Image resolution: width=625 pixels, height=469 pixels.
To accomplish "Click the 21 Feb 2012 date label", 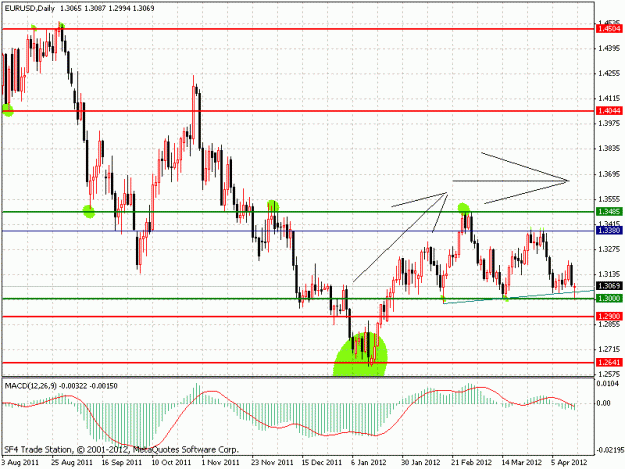I will click(472, 462).
